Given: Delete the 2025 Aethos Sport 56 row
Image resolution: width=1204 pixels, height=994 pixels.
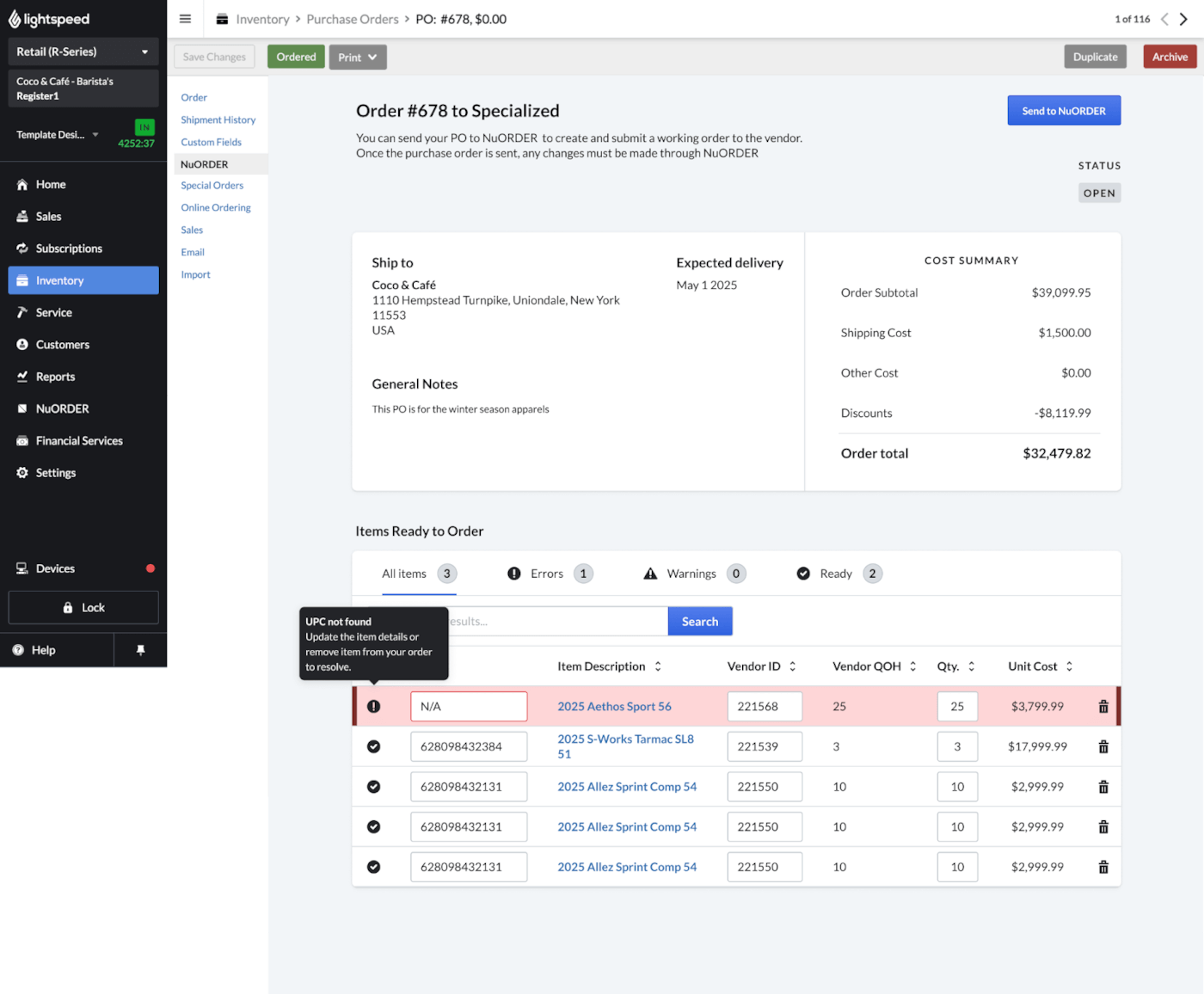Looking at the screenshot, I should tap(1103, 707).
